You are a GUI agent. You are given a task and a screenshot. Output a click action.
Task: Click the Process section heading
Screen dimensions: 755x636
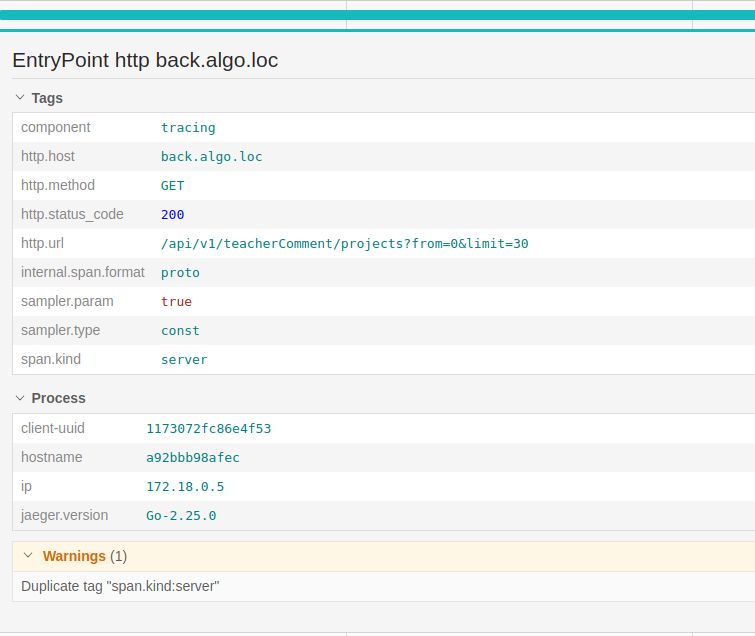pos(58,398)
